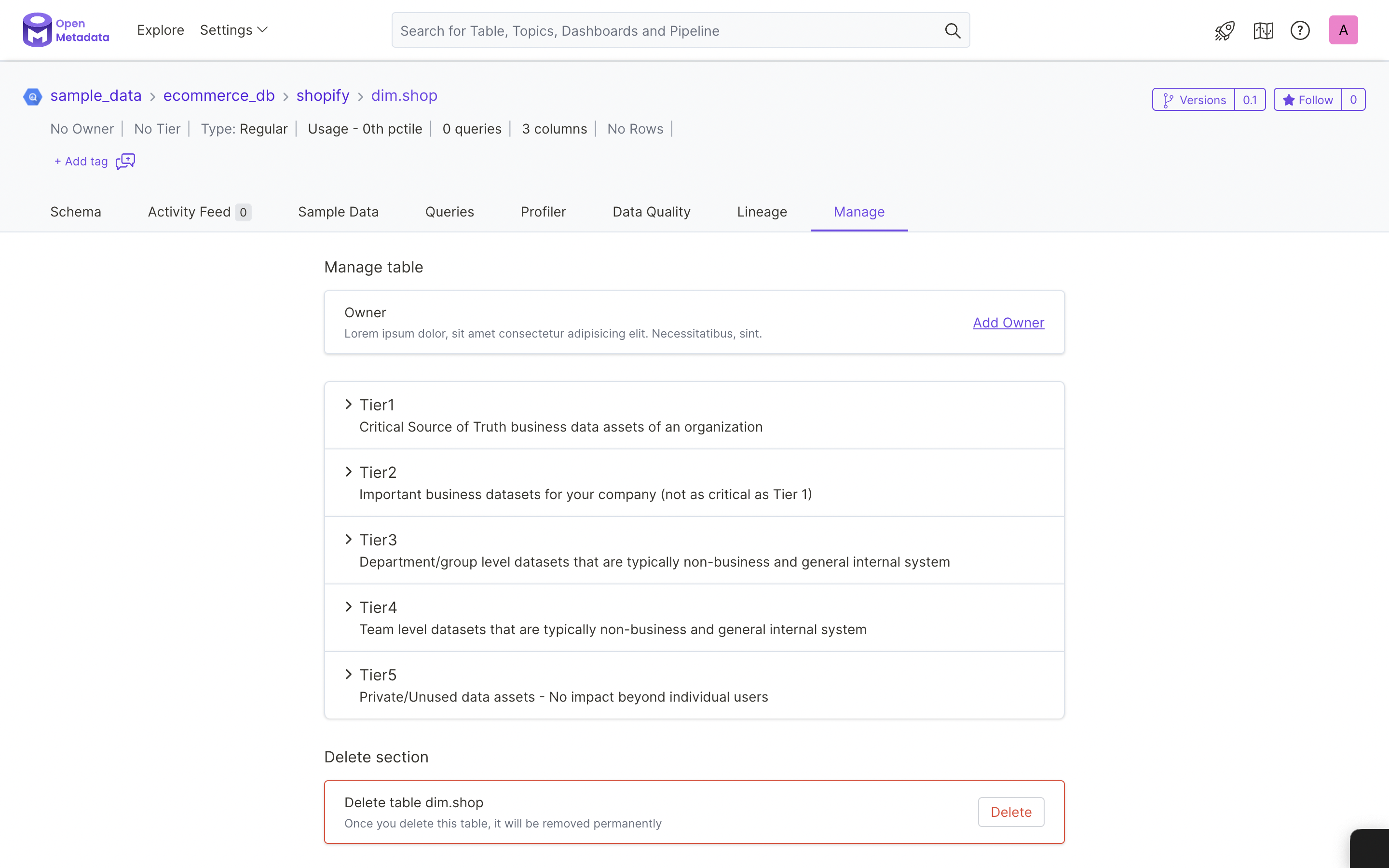Click the + Add tag link
1389x868 pixels.
tap(81, 162)
